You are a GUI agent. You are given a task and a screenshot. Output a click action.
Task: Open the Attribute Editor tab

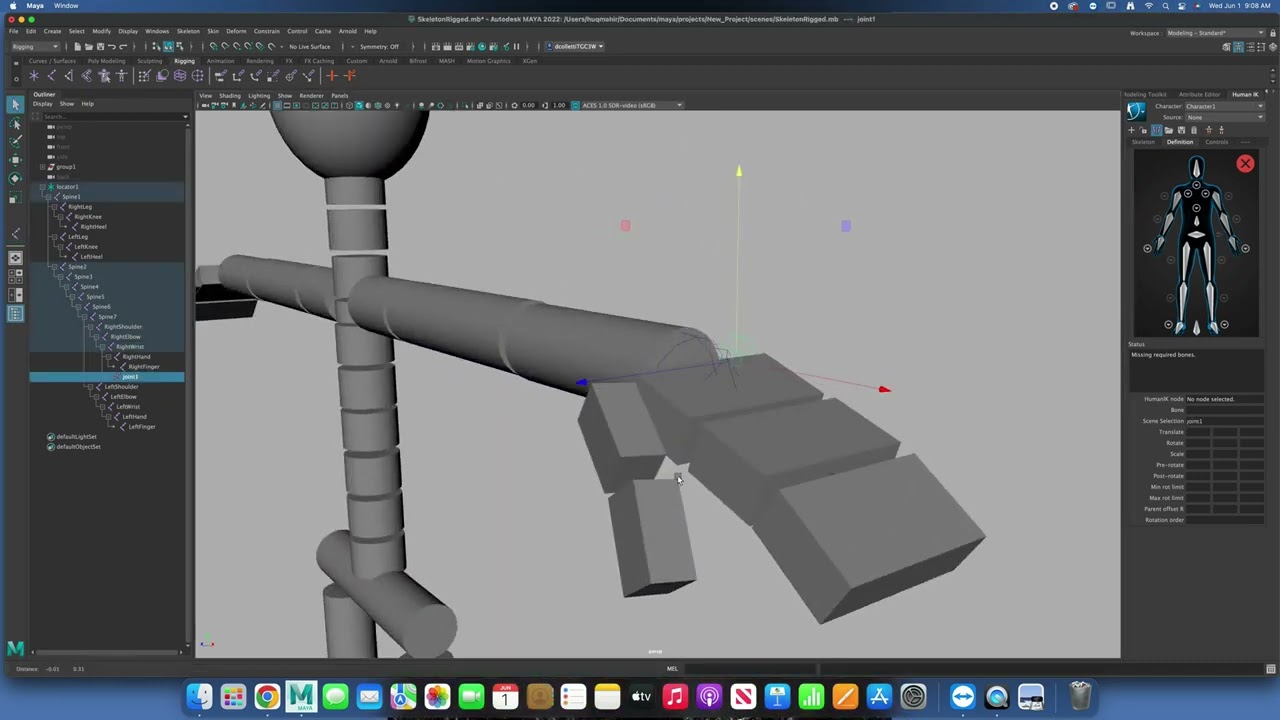click(1199, 94)
